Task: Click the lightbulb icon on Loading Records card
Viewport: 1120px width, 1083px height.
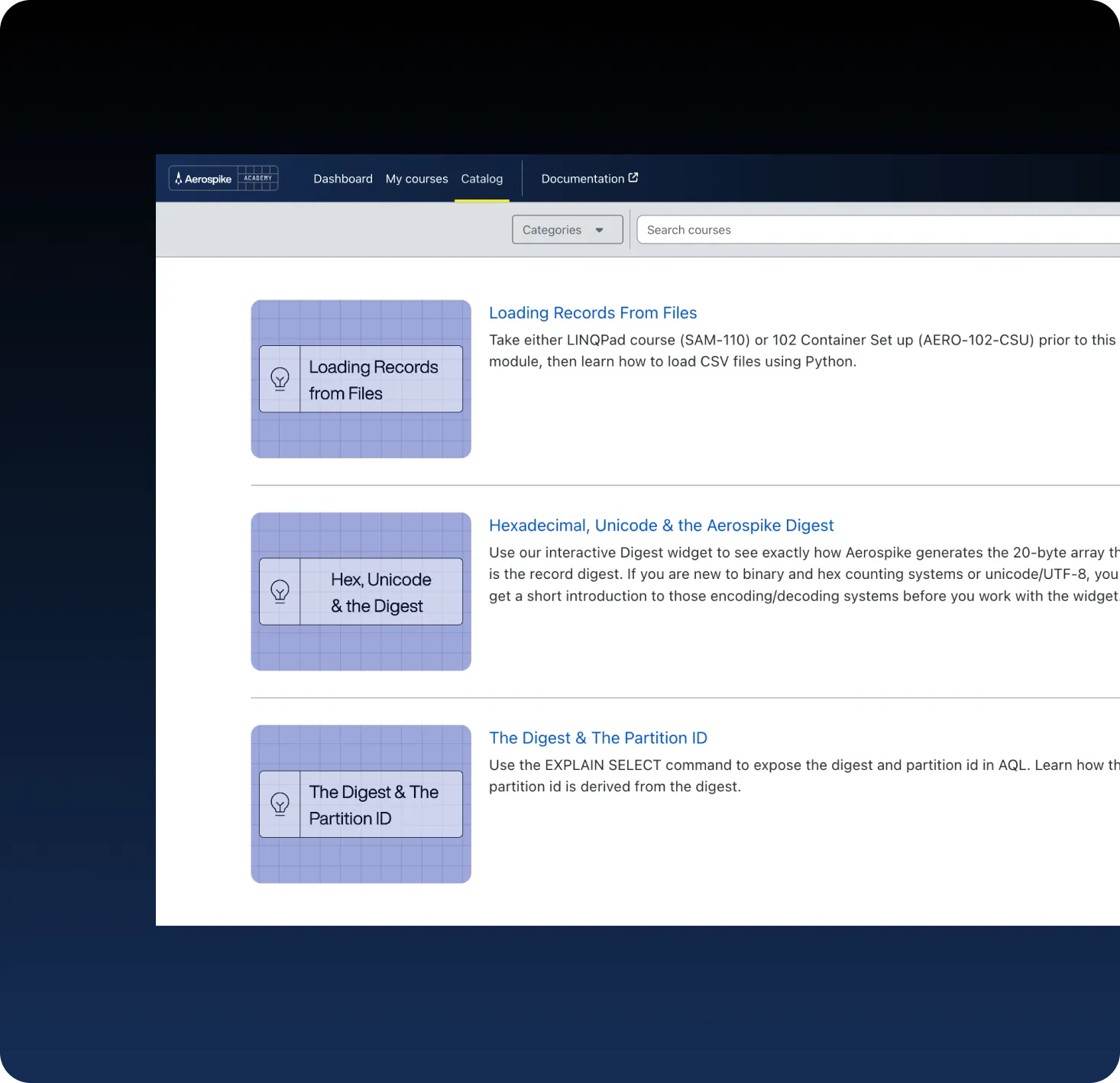Action: coord(280,379)
